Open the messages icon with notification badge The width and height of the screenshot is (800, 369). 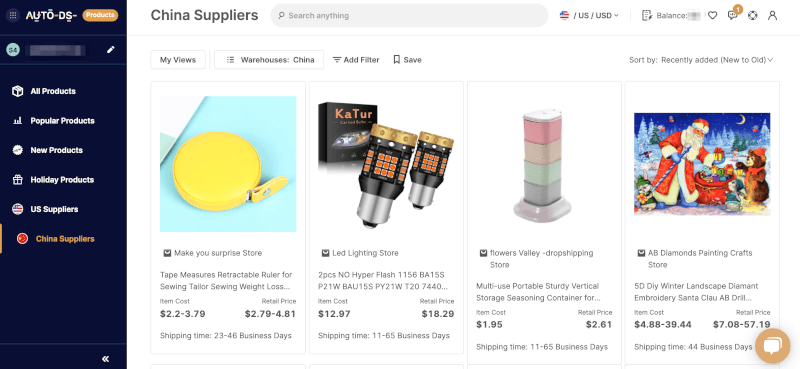tap(733, 14)
